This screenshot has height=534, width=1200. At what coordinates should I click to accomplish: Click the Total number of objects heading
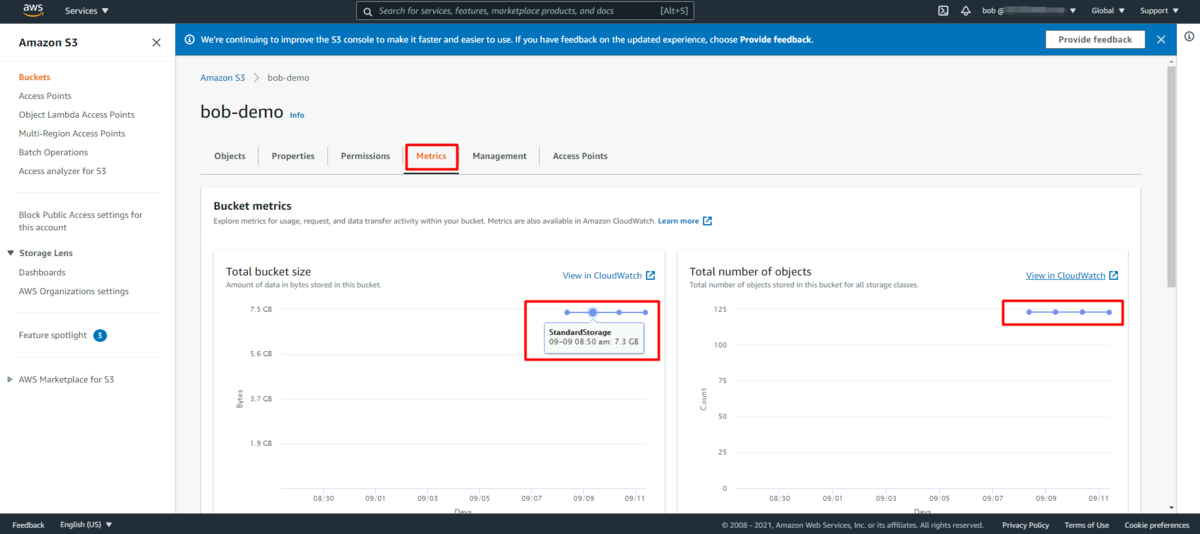pos(750,271)
